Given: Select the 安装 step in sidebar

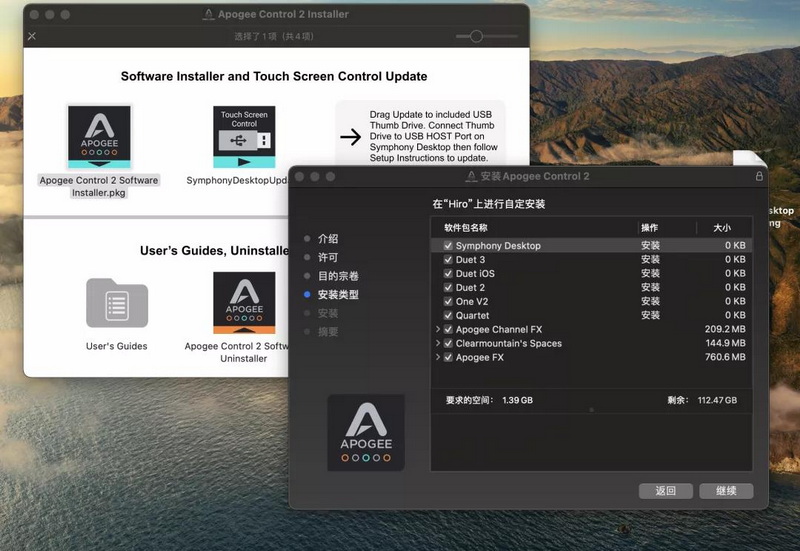Looking at the screenshot, I should point(328,313).
